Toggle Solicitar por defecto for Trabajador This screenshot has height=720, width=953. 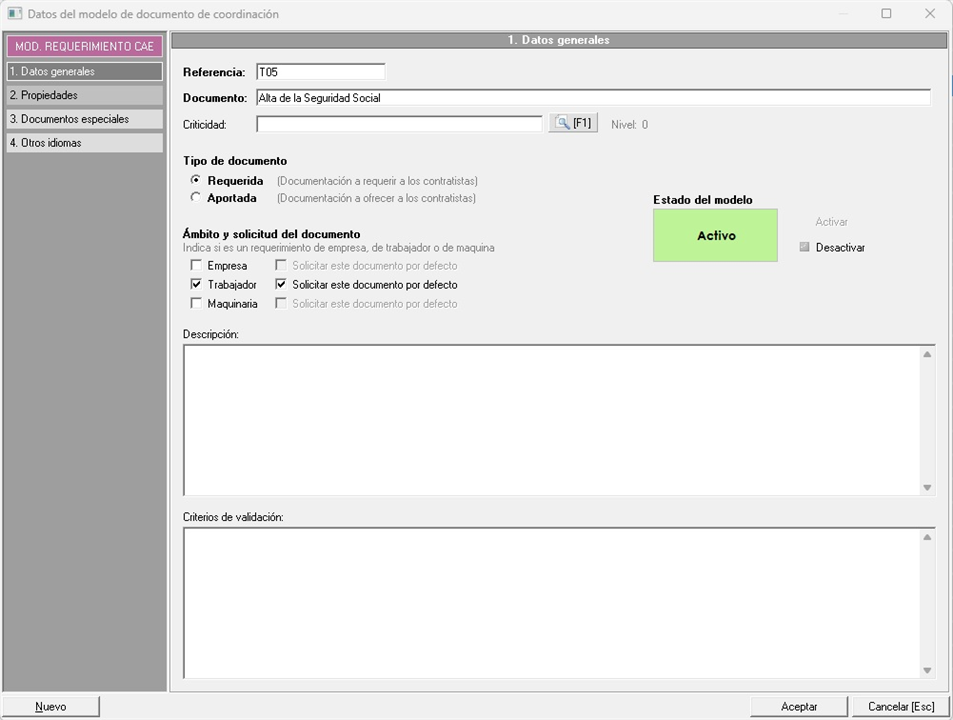(281, 285)
